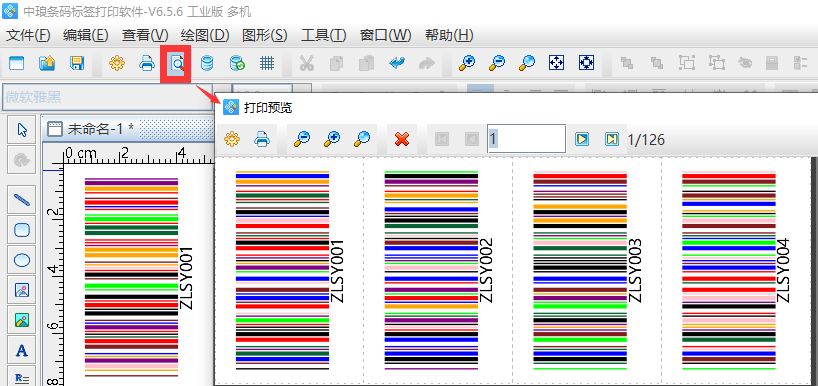Open the 工具(T) menu
818x386 pixels.
[x=324, y=35]
